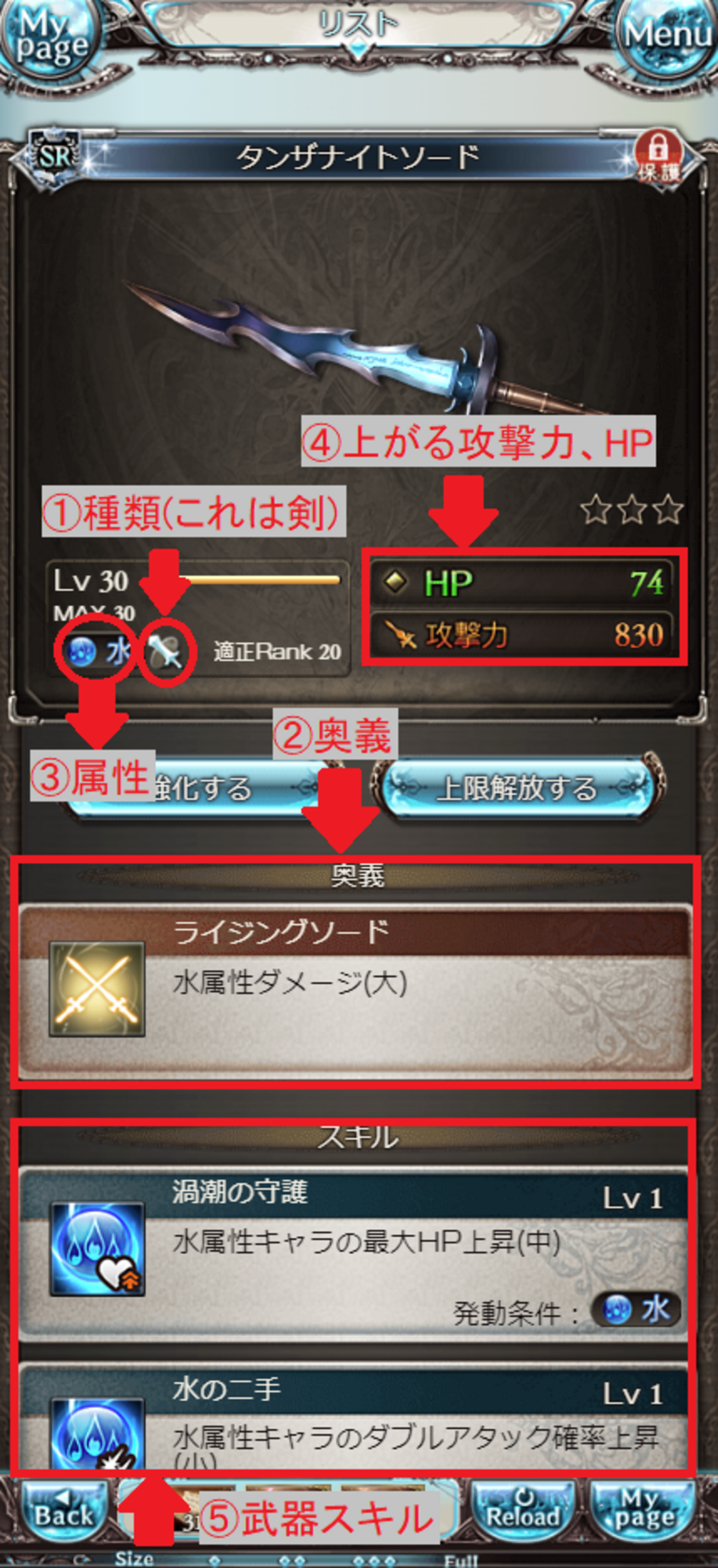Click the weapon level progress bar

coord(258,580)
